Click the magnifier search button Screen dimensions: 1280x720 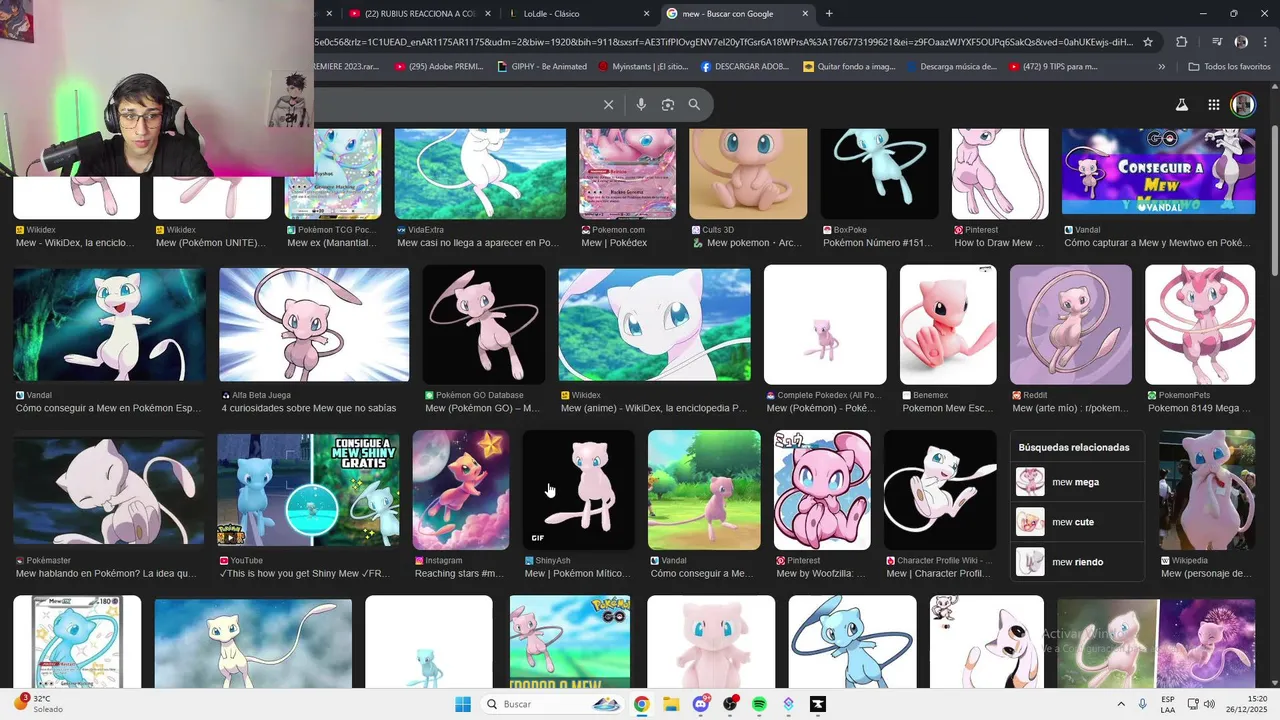click(694, 105)
